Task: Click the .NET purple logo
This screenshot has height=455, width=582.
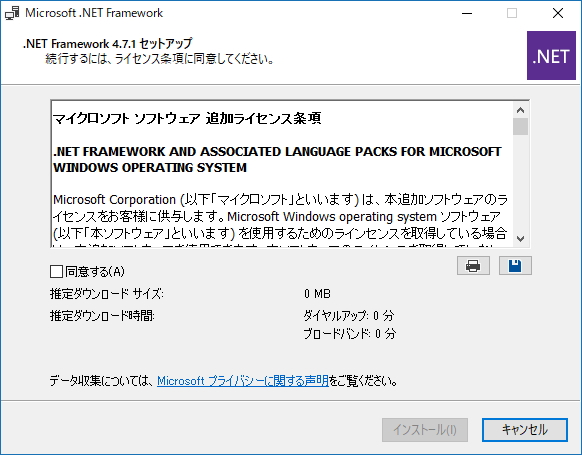Action: click(x=551, y=56)
